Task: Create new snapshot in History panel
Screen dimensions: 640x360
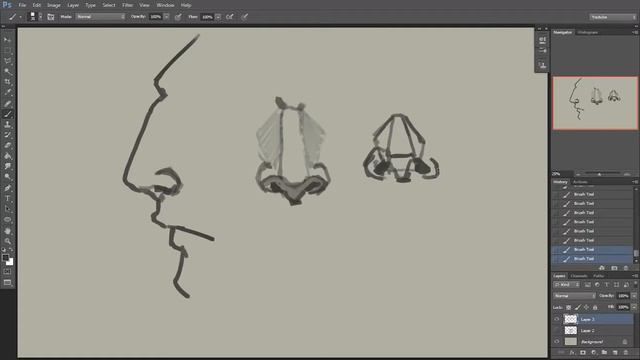Action: click(x=614, y=268)
